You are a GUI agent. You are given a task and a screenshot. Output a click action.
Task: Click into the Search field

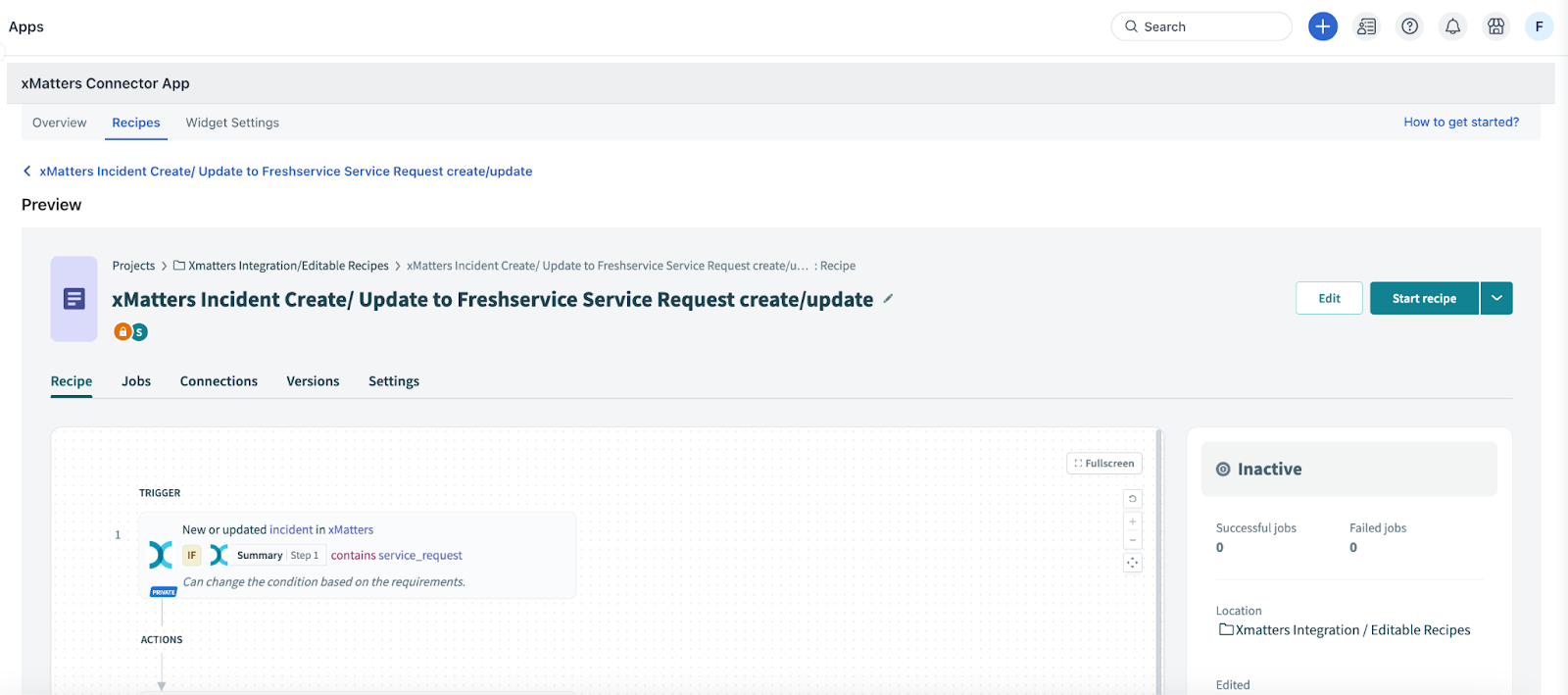pos(1201,26)
